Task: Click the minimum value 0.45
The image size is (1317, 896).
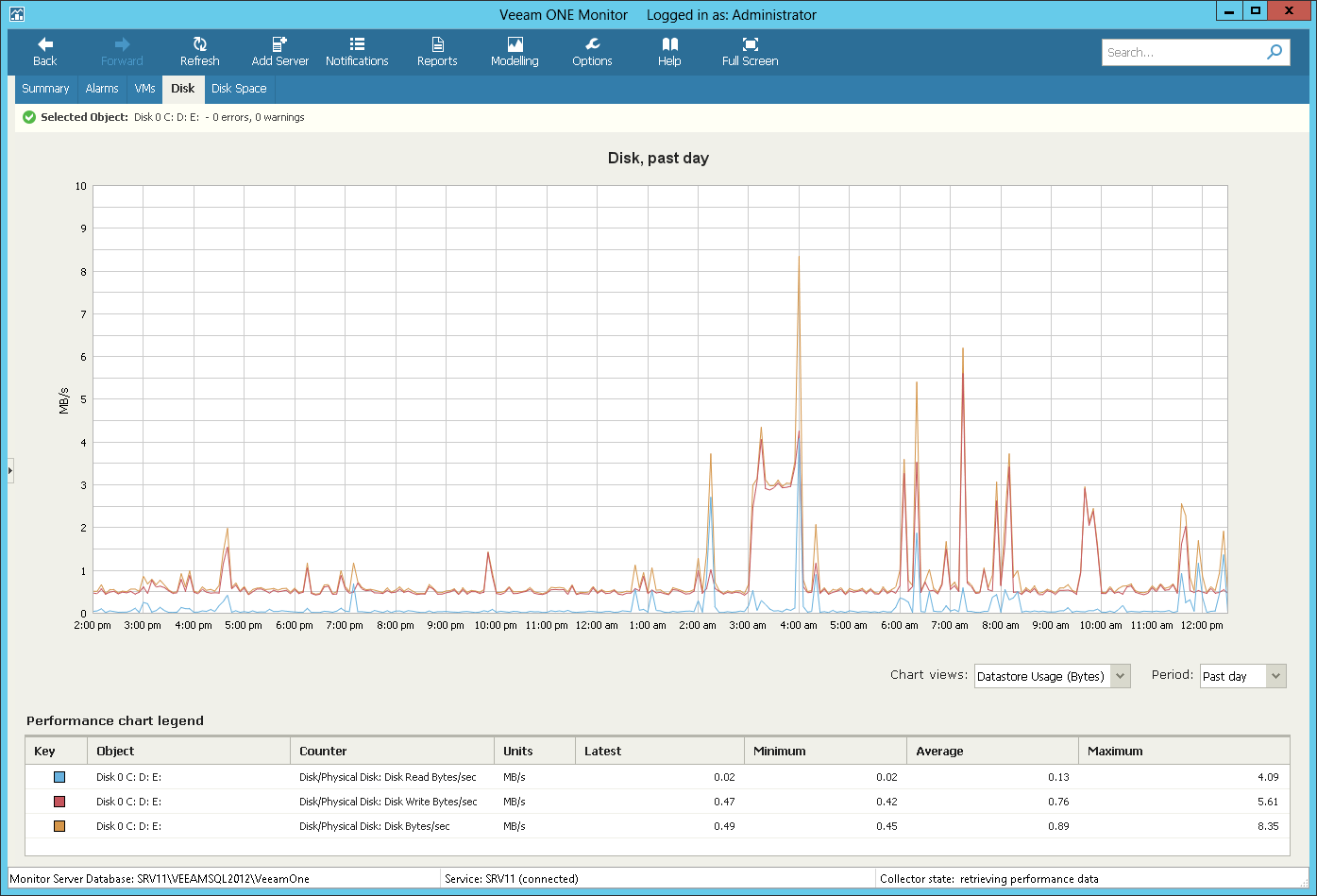Action: click(886, 826)
